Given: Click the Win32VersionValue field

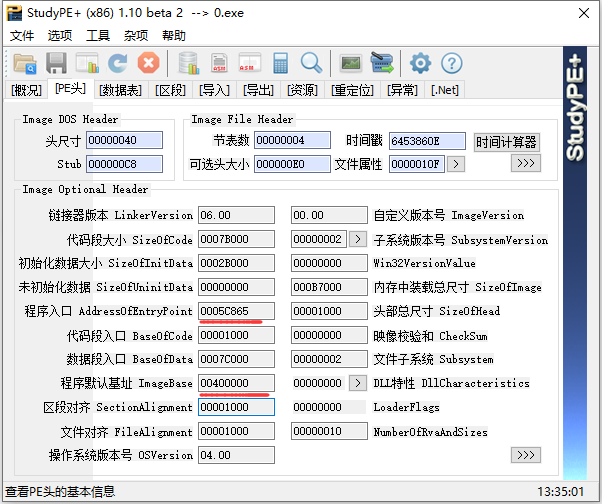Looking at the screenshot, I should (x=329, y=263).
